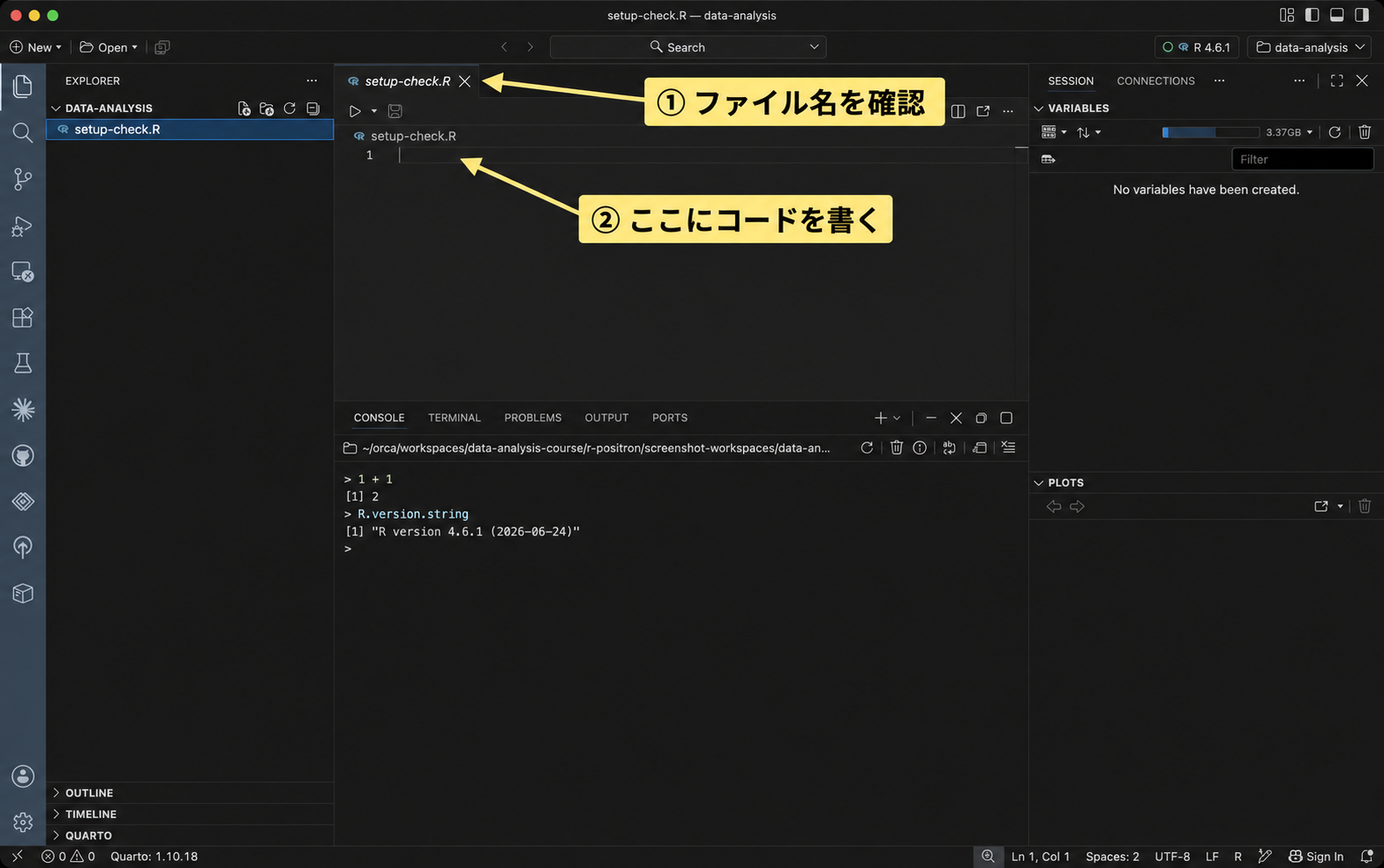The width and height of the screenshot is (1384, 868).
Task: Collapse the PLOTS section
Action: coord(1039,483)
